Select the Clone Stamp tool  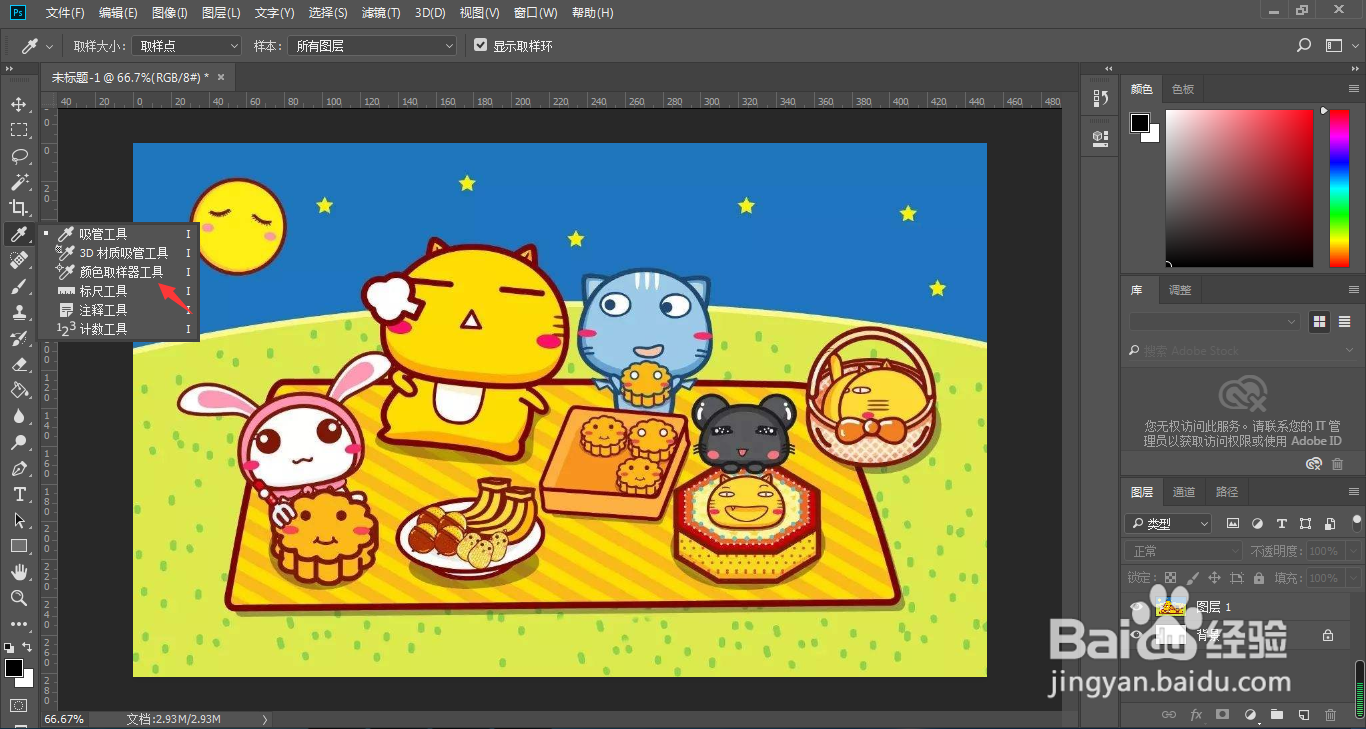(18, 312)
